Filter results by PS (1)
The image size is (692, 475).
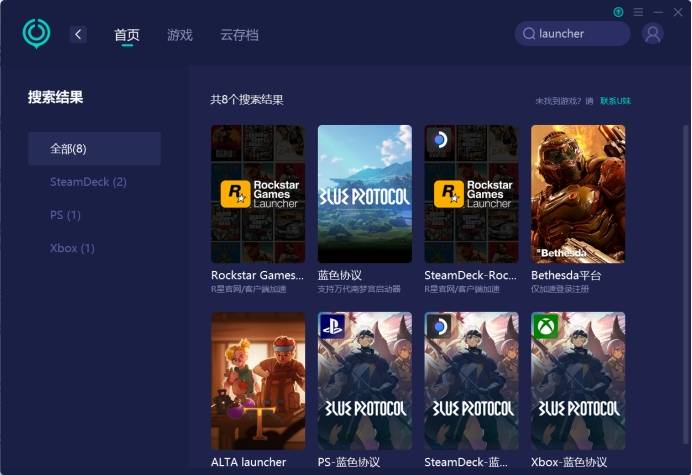pos(65,215)
